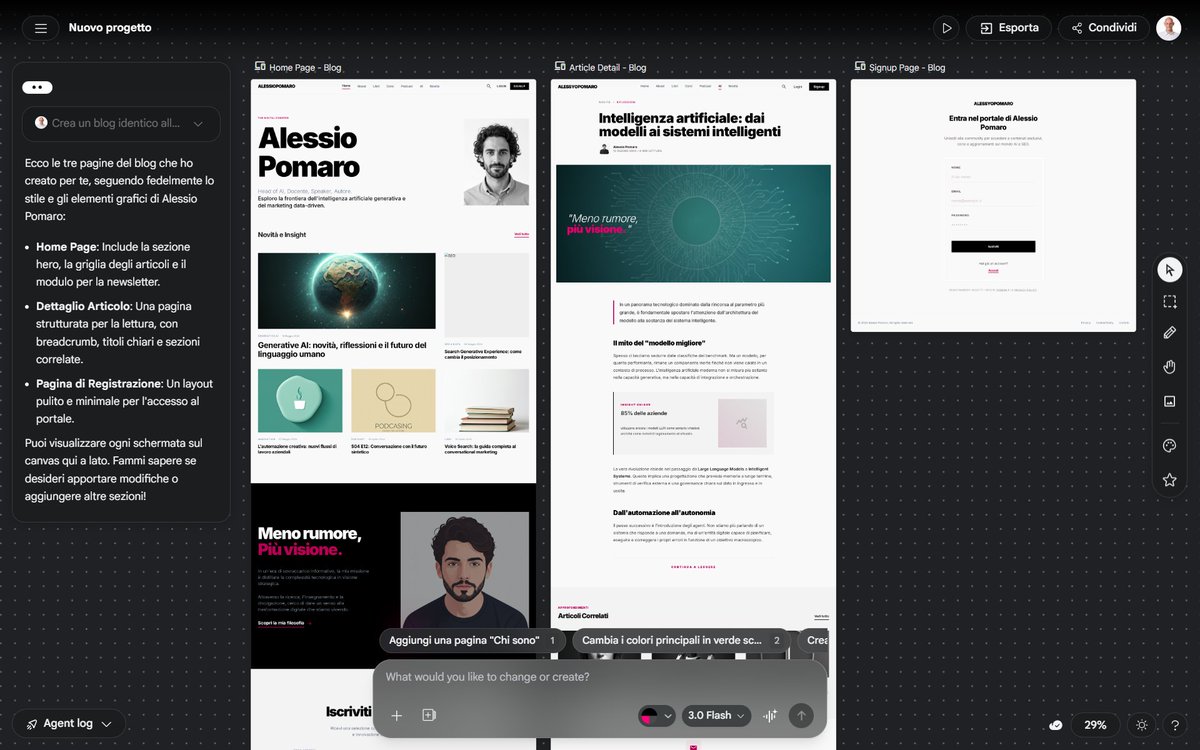The width and height of the screenshot is (1200, 750).
Task: Open the help question mark
Action: tap(1175, 725)
